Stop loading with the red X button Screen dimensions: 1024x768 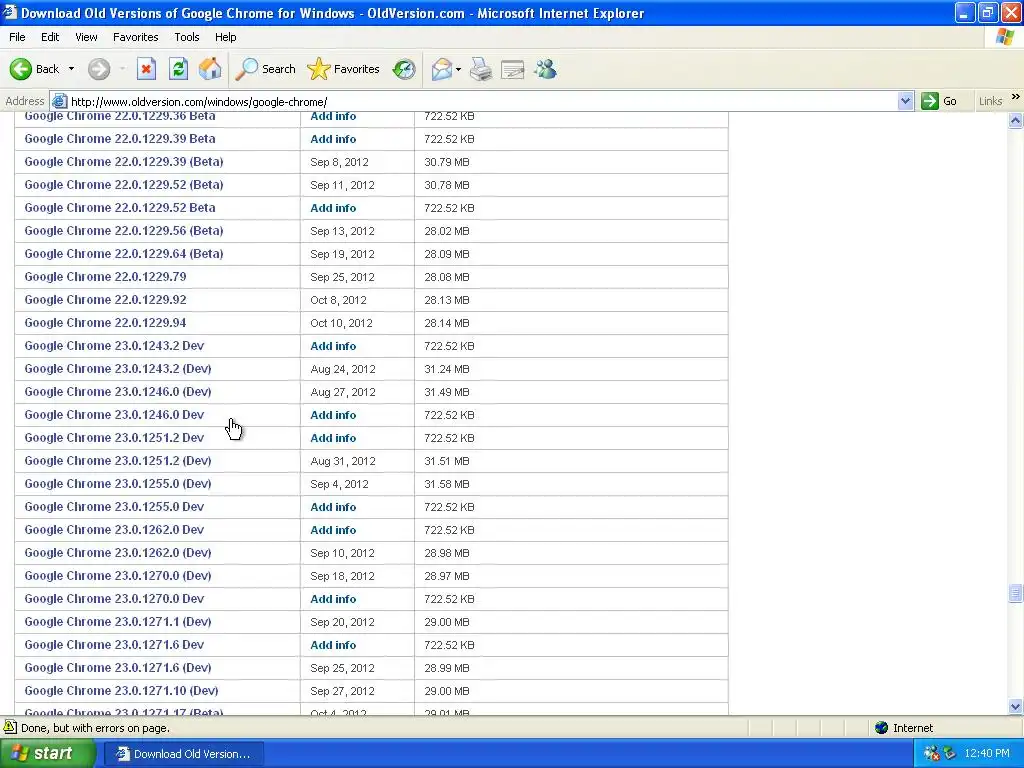pyautogui.click(x=146, y=69)
